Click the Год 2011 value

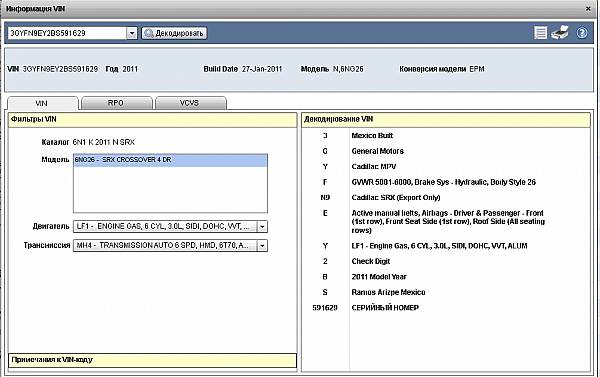[130, 69]
